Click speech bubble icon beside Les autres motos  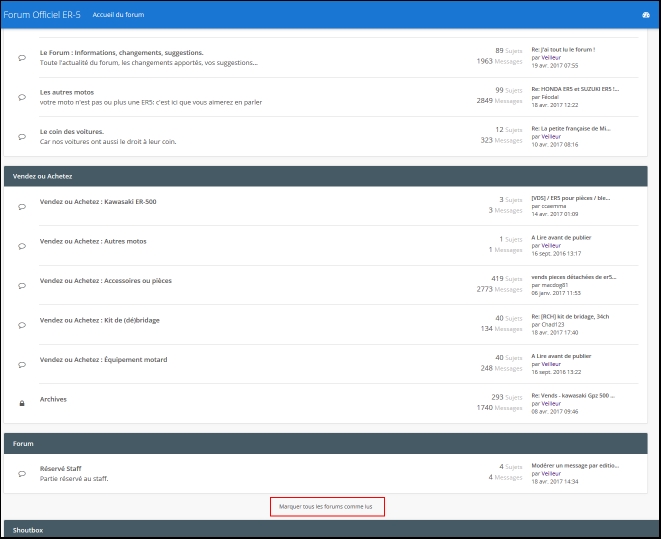[22, 97]
